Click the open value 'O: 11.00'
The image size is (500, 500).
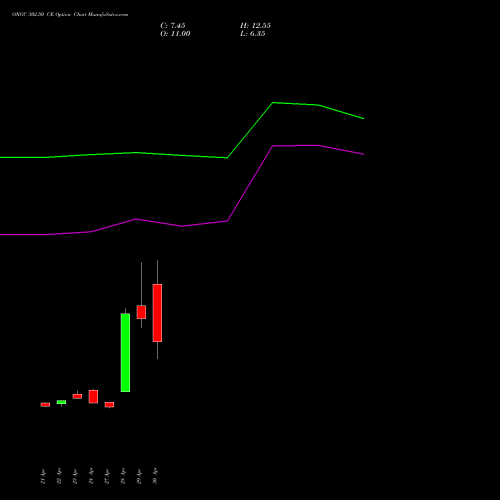(x=175, y=34)
